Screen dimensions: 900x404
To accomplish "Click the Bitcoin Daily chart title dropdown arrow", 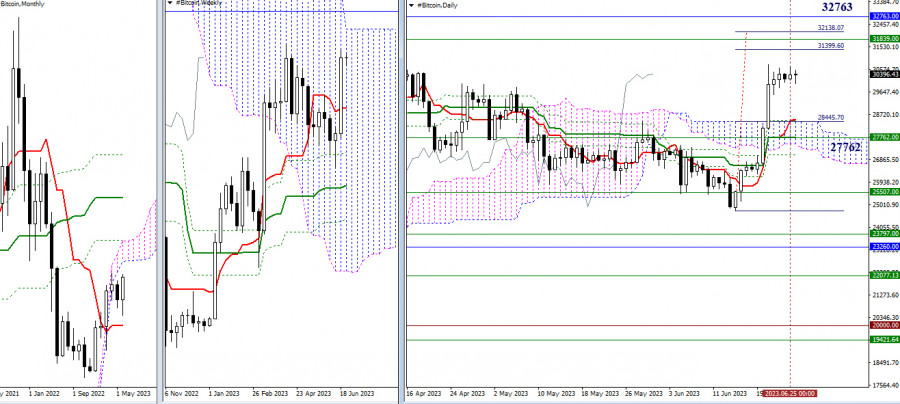I will coord(408,5).
